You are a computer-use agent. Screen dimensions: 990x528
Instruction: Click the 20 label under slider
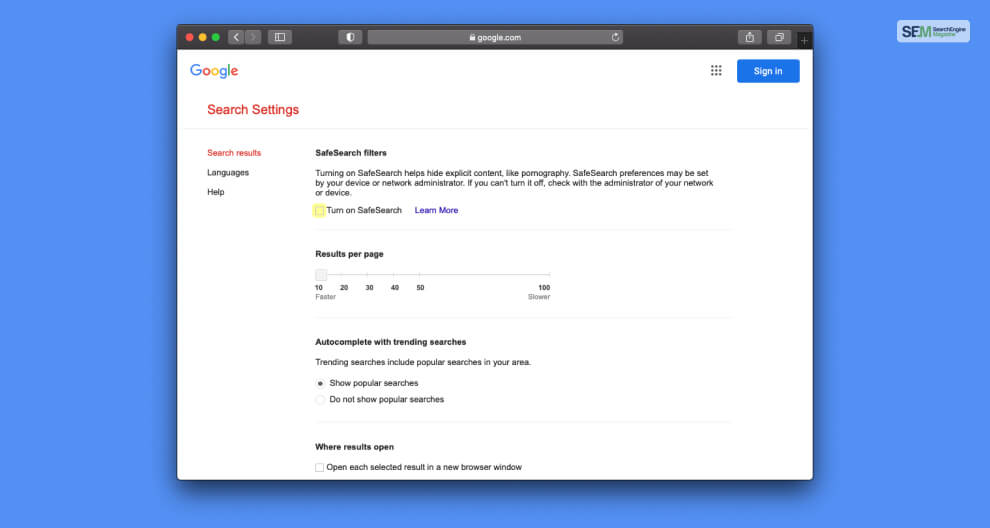344,287
